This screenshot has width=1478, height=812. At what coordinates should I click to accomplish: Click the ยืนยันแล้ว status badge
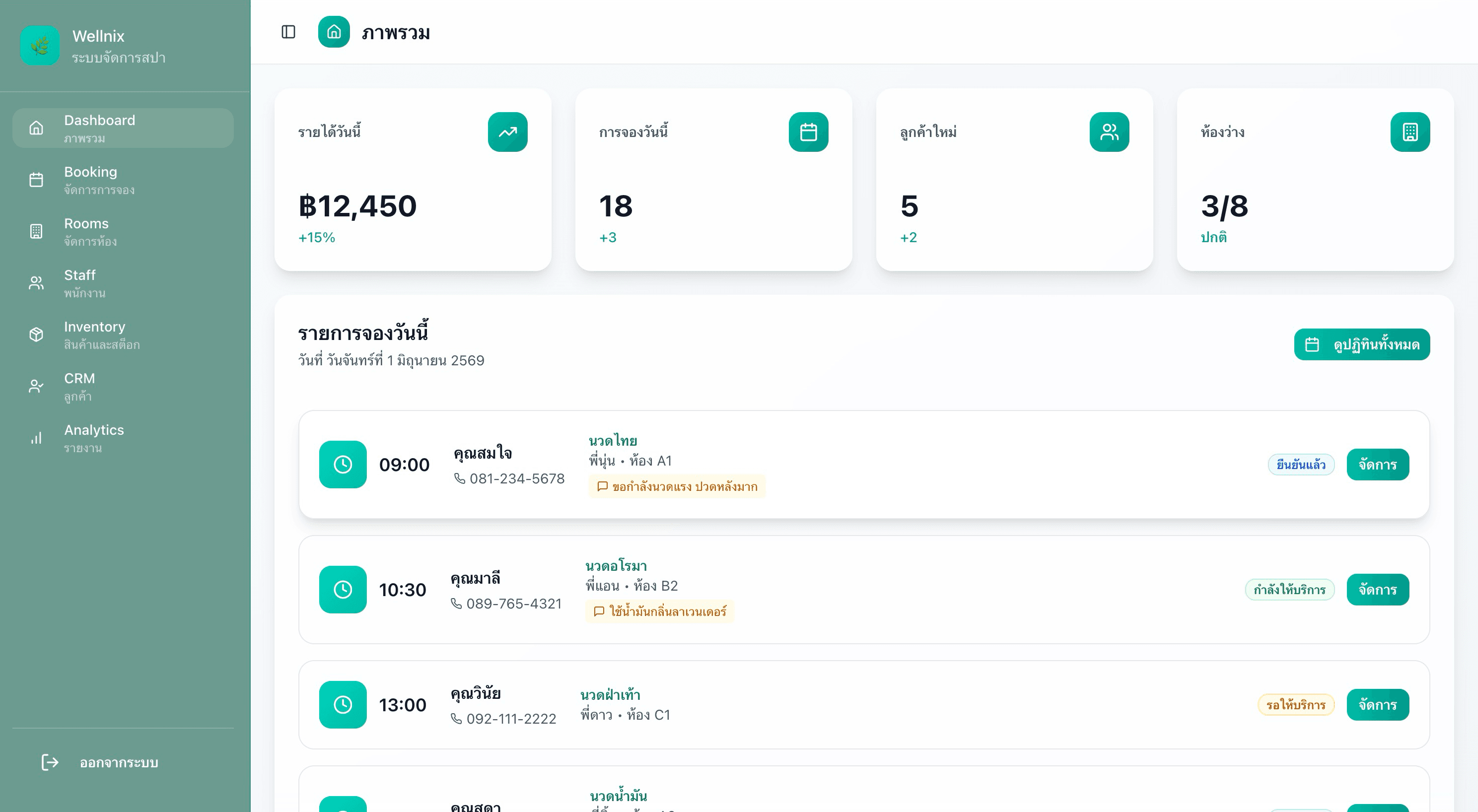(1301, 465)
